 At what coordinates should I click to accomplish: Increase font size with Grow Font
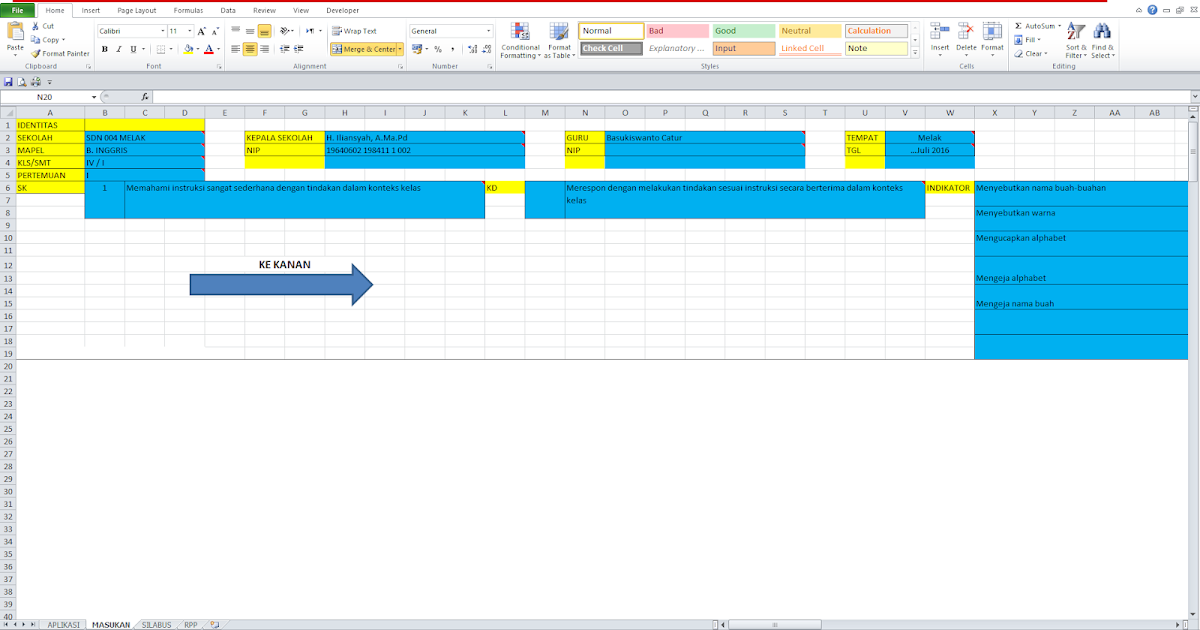coord(203,31)
